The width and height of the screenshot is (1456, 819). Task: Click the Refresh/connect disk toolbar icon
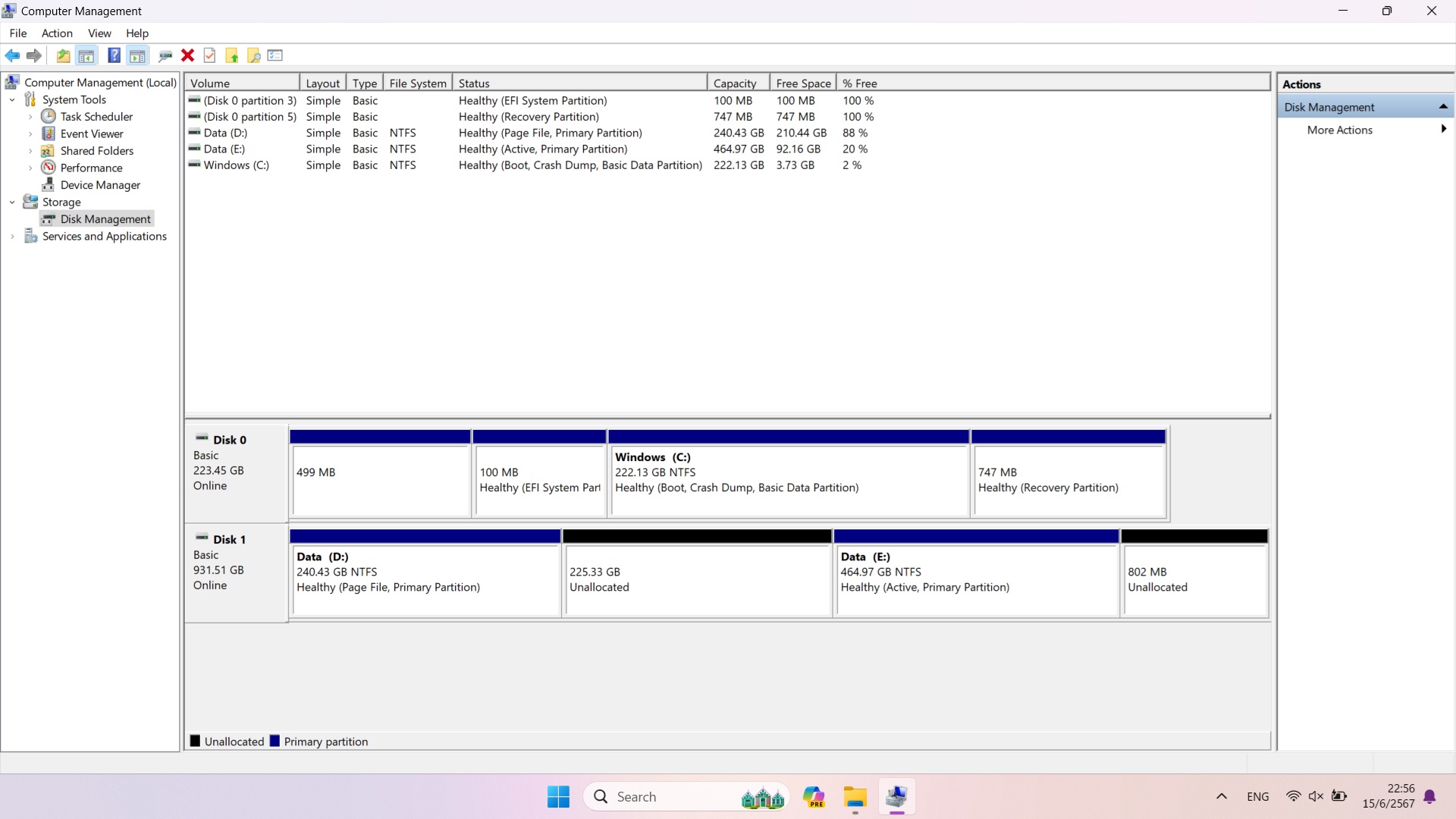(165, 55)
